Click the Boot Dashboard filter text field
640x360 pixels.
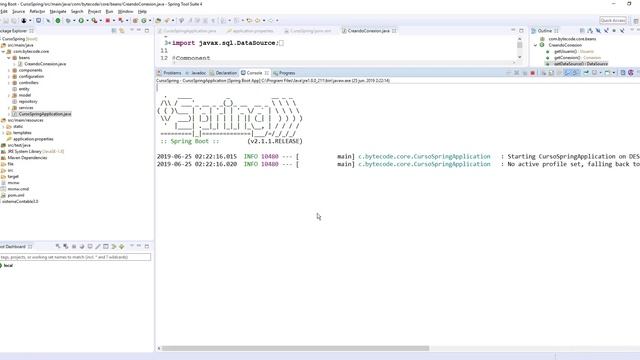[x=75, y=257]
